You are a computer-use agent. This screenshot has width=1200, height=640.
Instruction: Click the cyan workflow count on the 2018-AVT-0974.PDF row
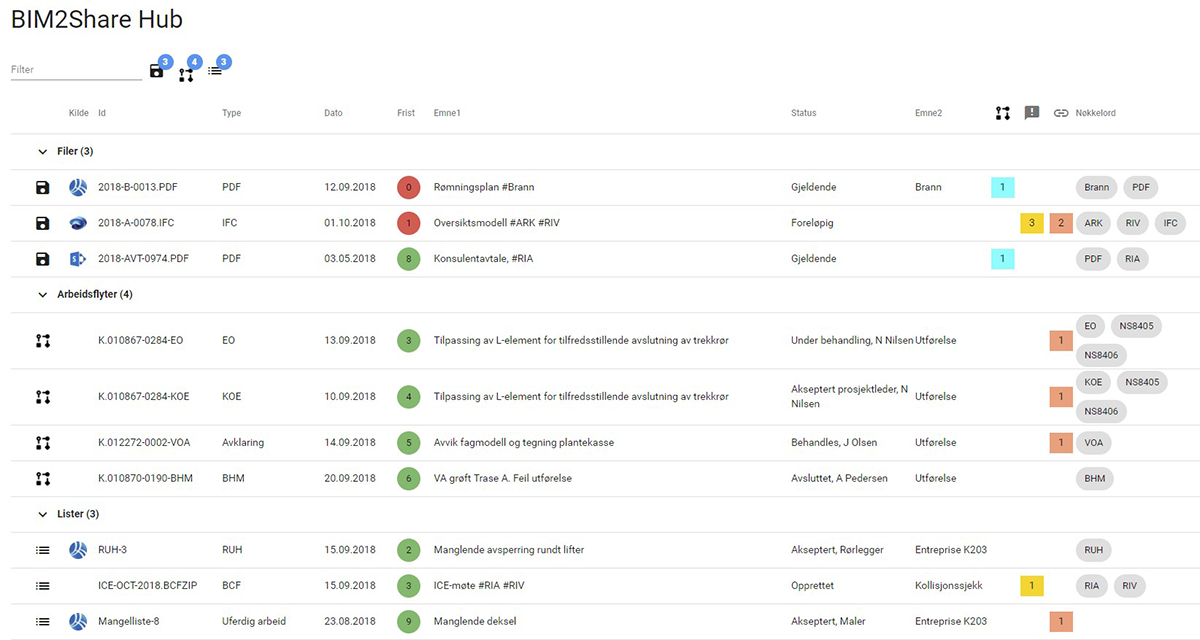coord(1003,259)
